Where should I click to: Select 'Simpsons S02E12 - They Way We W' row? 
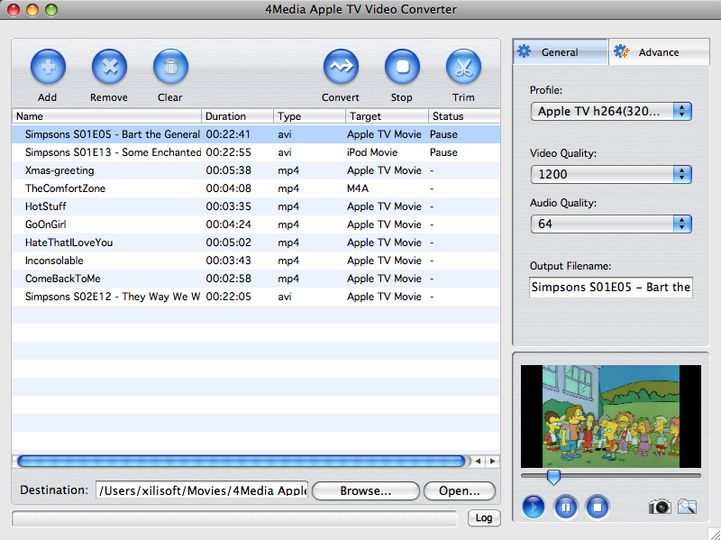point(256,296)
